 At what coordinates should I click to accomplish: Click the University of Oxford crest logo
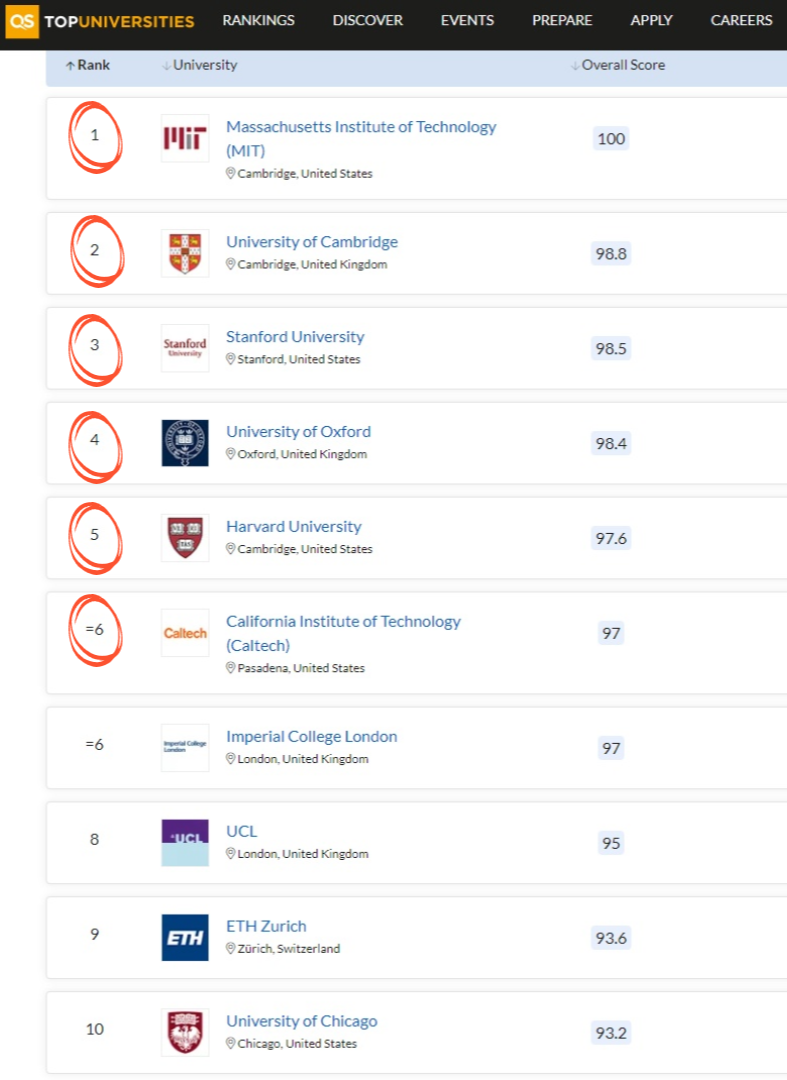click(x=185, y=443)
